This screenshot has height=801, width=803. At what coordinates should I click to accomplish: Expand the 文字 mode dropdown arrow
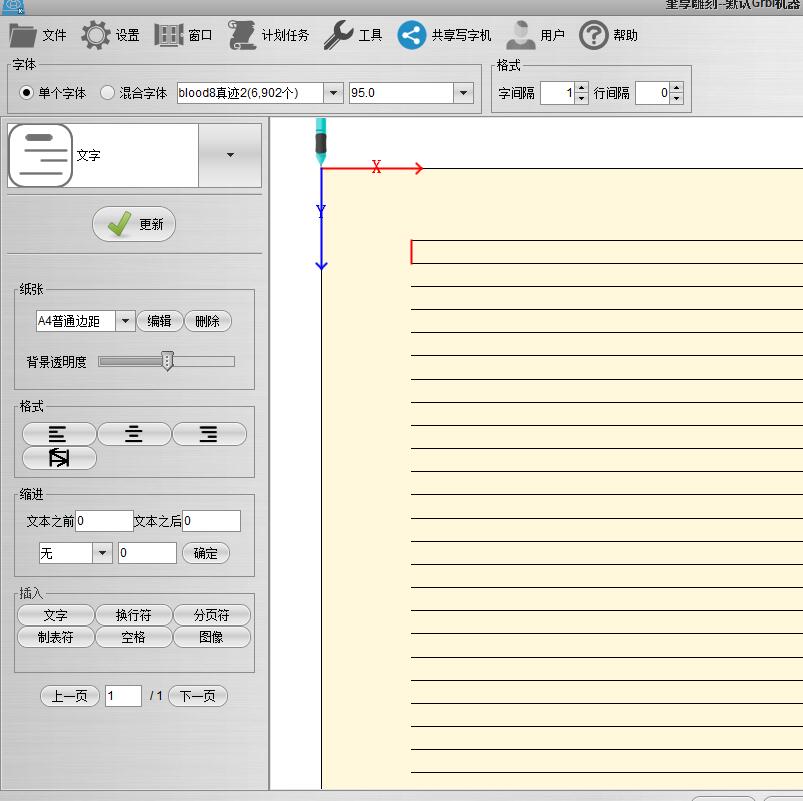pos(230,155)
